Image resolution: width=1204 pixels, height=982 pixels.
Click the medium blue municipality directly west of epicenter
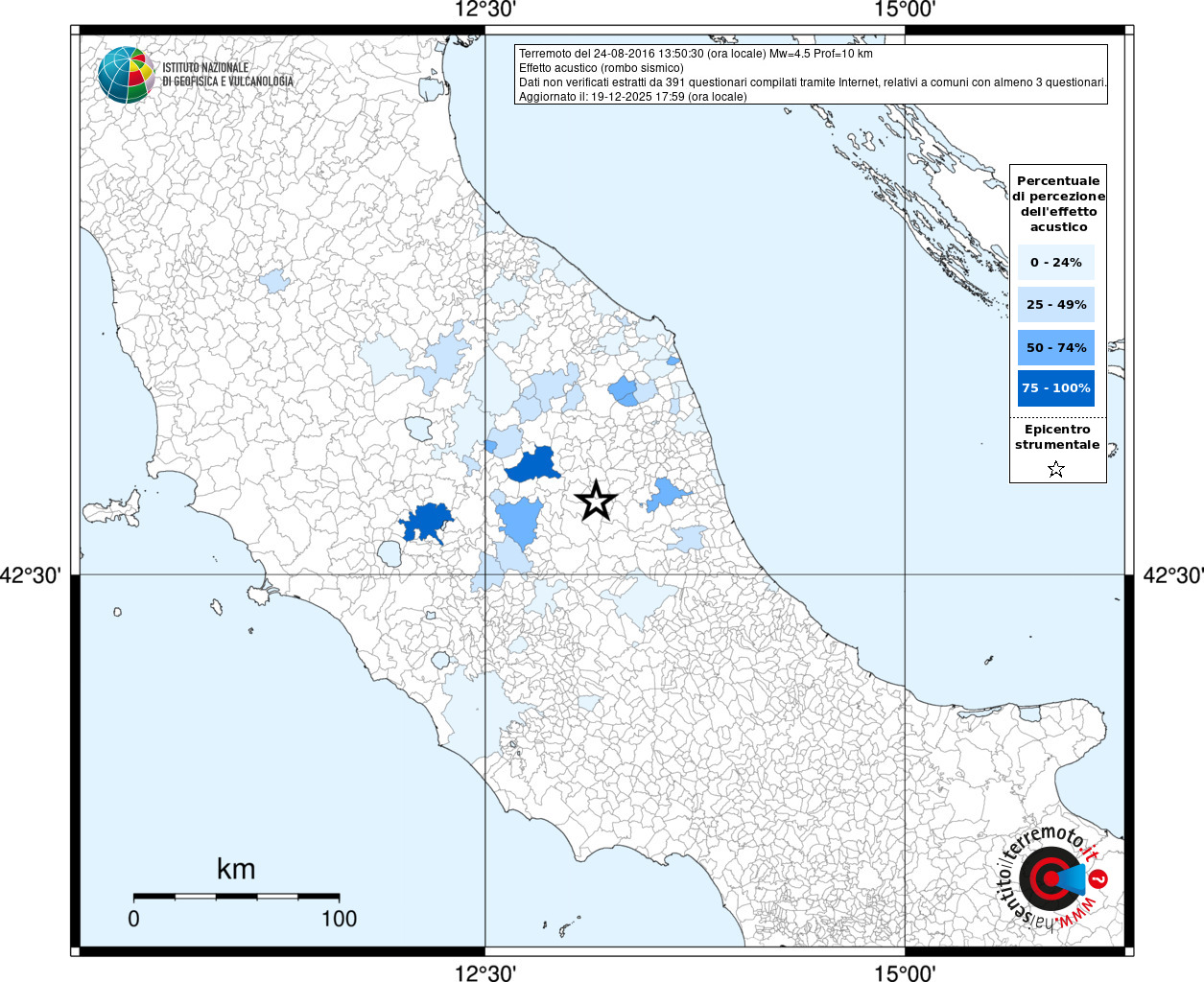[x=520, y=521]
